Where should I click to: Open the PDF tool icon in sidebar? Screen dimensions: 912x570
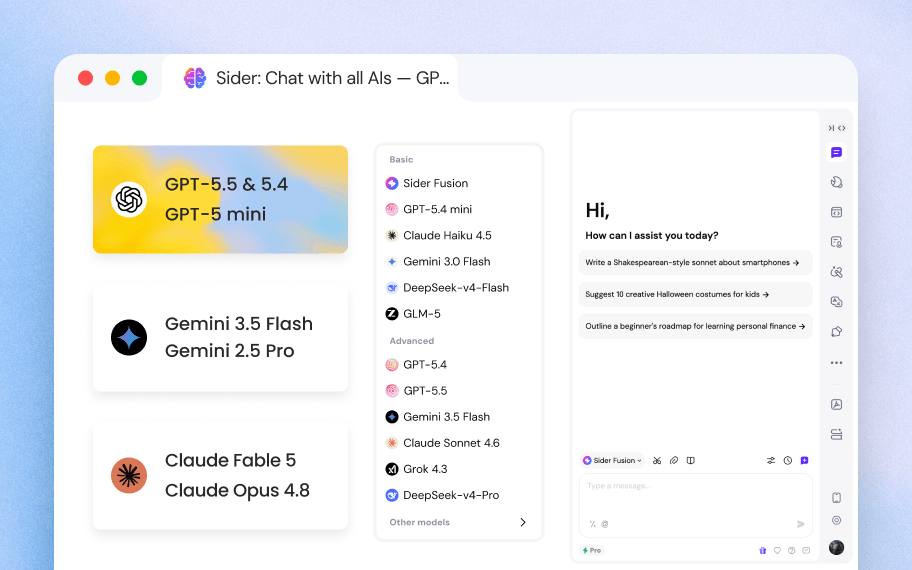[x=836, y=404]
